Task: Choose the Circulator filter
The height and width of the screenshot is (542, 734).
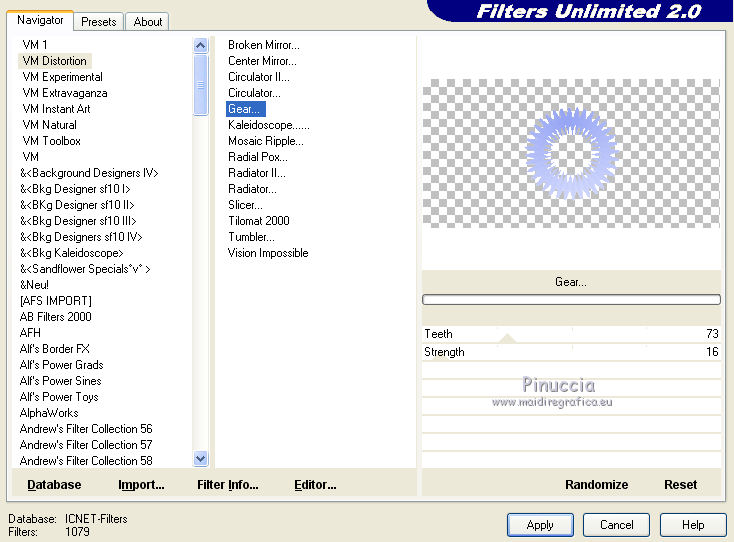Action: 254,93
